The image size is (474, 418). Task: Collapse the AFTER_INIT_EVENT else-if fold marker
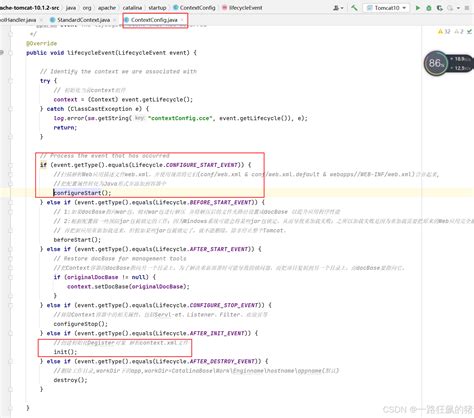coord(11,333)
